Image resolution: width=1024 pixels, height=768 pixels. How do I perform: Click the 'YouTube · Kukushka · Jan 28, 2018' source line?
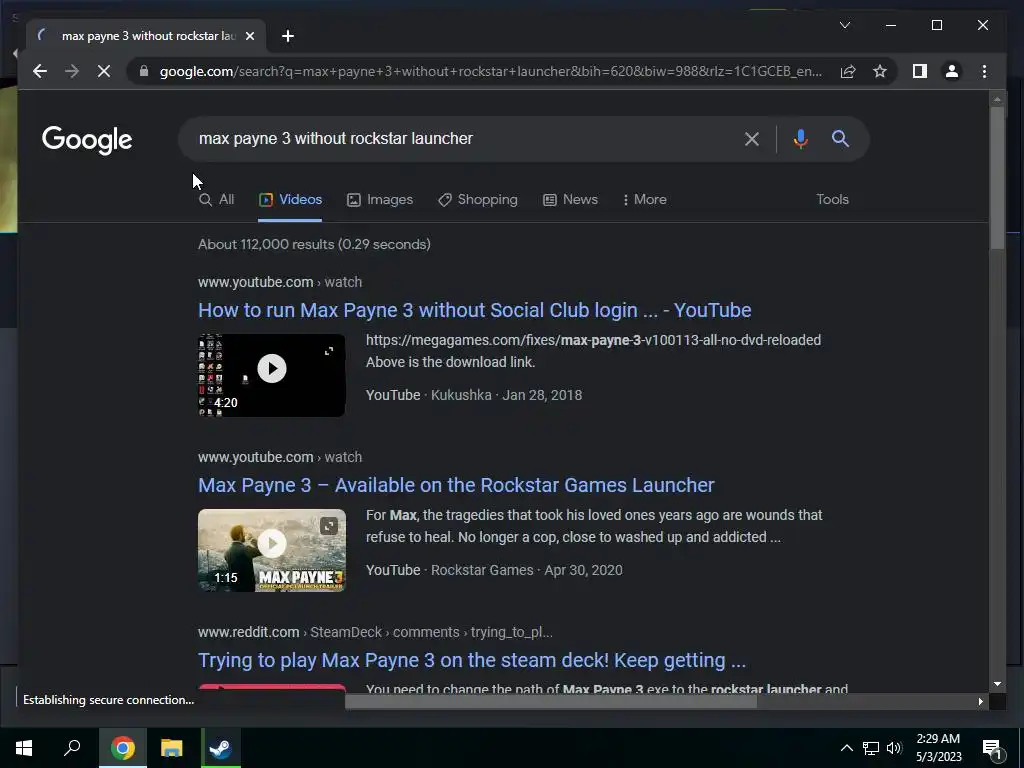[473, 395]
